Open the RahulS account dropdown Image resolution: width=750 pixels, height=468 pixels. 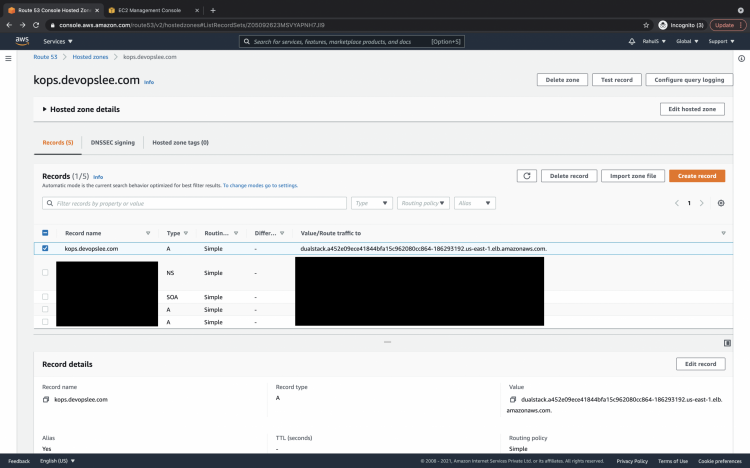tap(654, 42)
